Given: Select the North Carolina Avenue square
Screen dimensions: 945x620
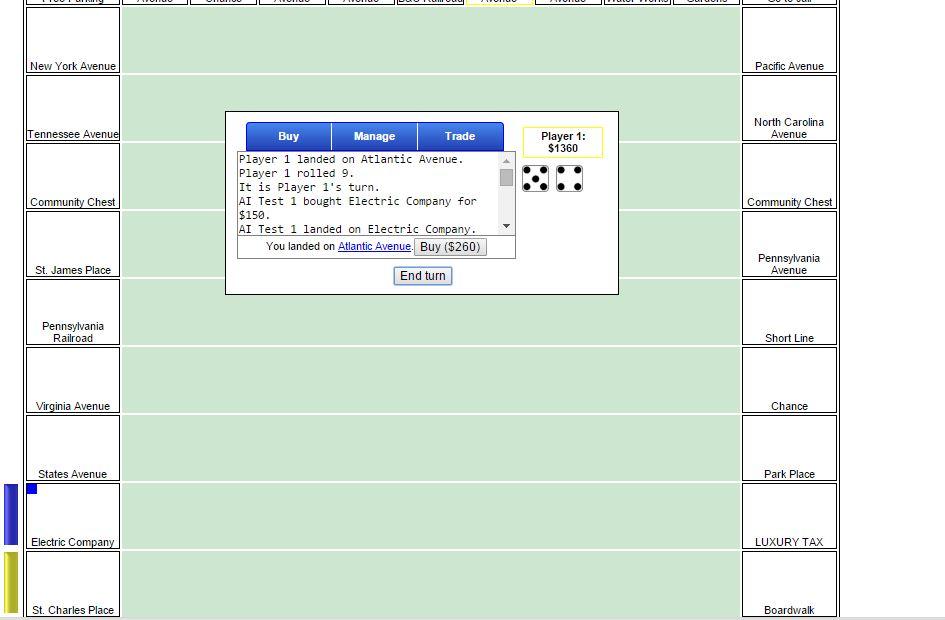Looking at the screenshot, I should [x=790, y=108].
